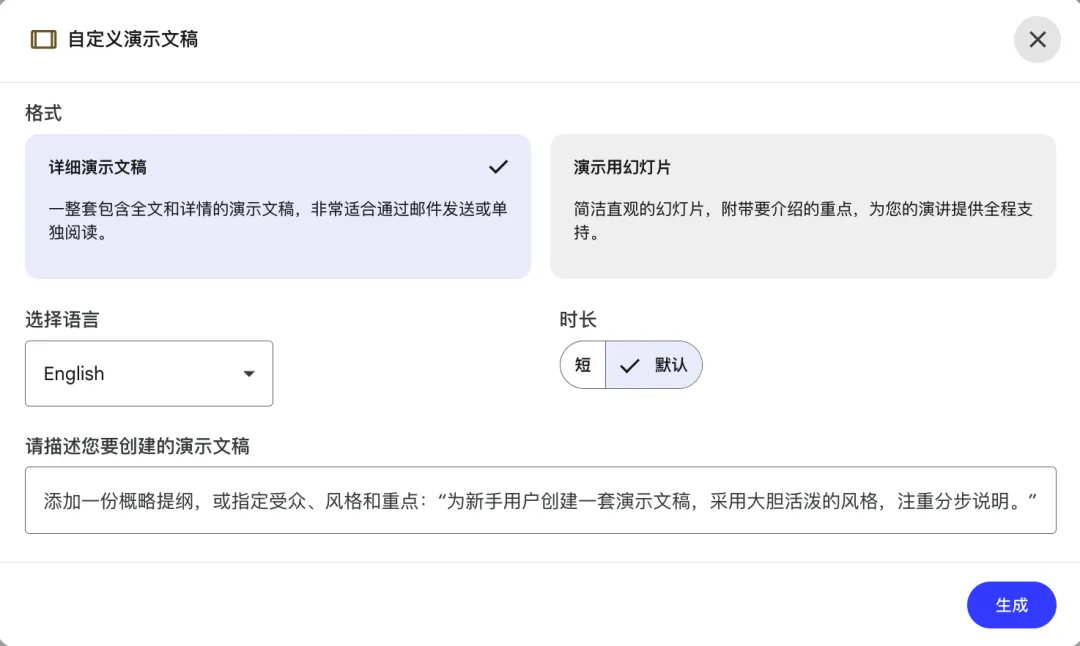This screenshot has height=646, width=1080.
Task: Open the English language dropdown
Action: tap(149, 374)
